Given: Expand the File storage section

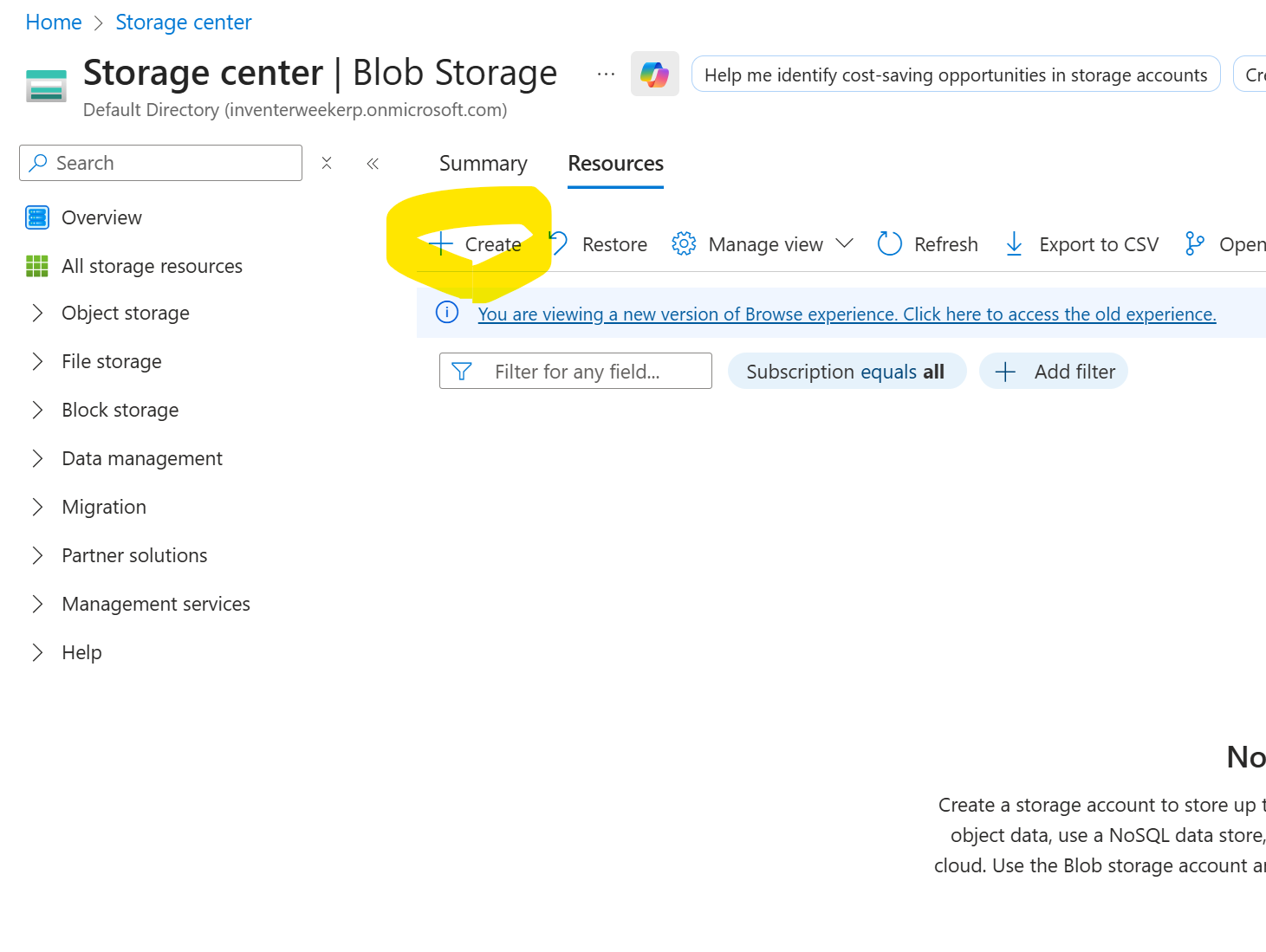Looking at the screenshot, I should [x=37, y=361].
